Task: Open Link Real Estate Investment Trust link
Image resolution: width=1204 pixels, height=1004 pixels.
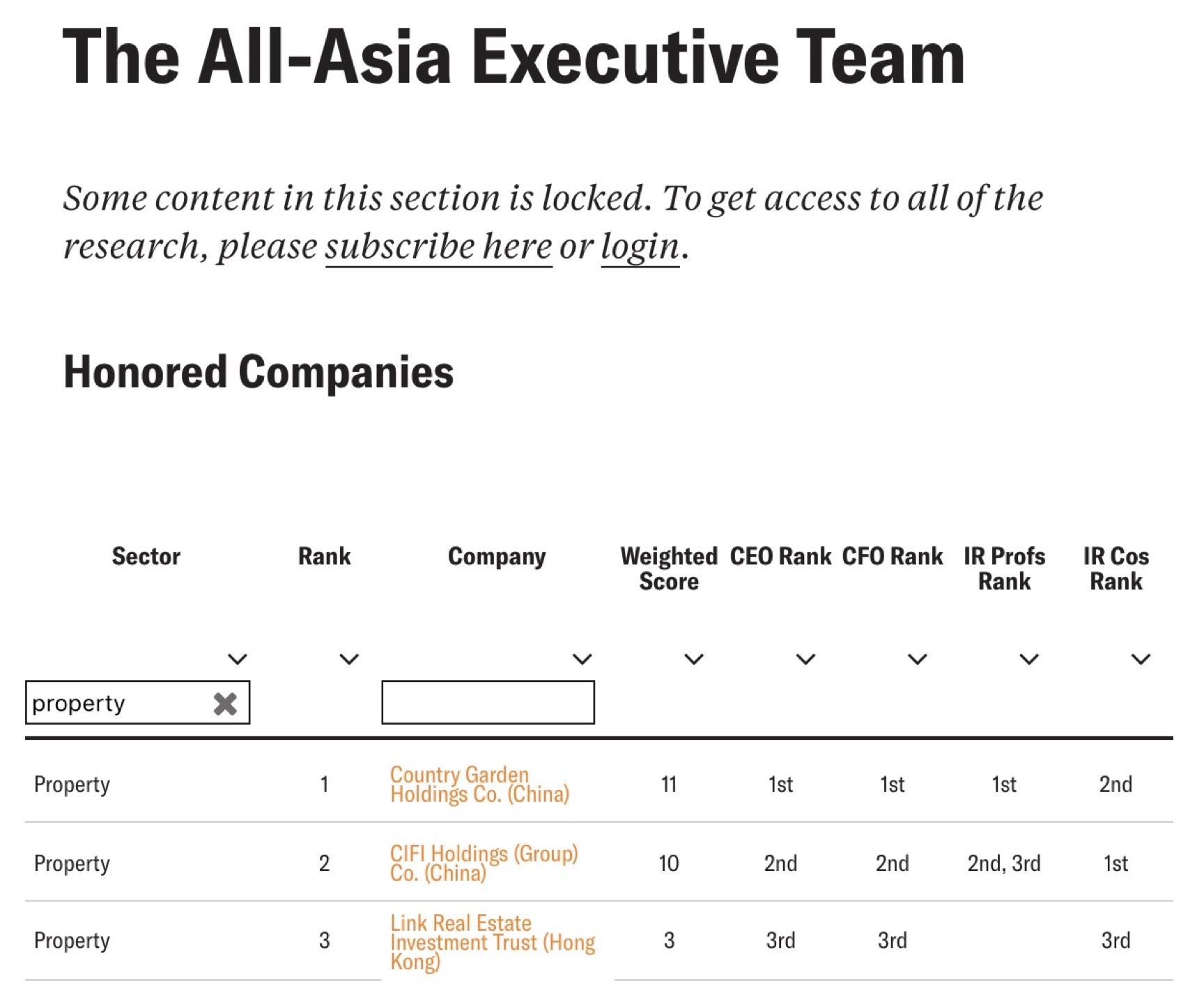Action: [x=492, y=941]
